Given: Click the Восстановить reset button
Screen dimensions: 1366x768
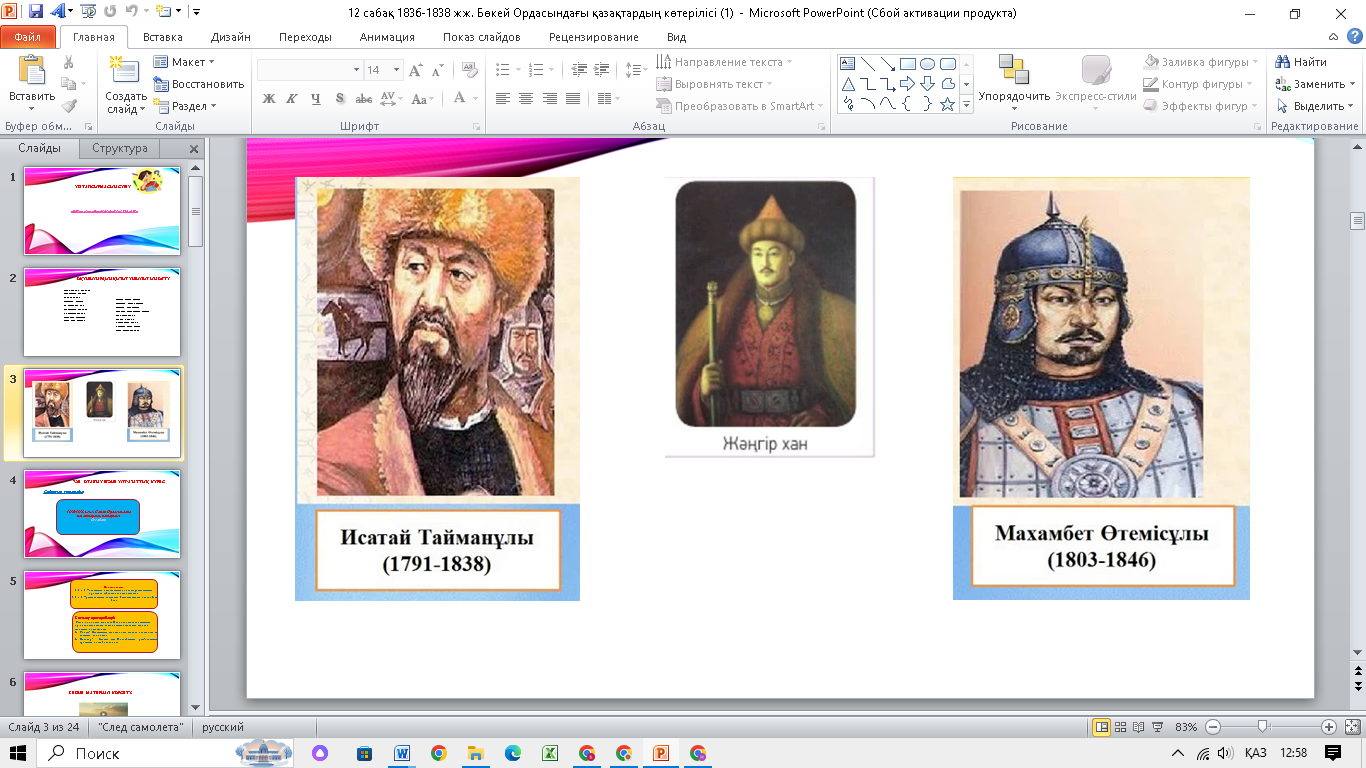Looking at the screenshot, I should 199,84.
